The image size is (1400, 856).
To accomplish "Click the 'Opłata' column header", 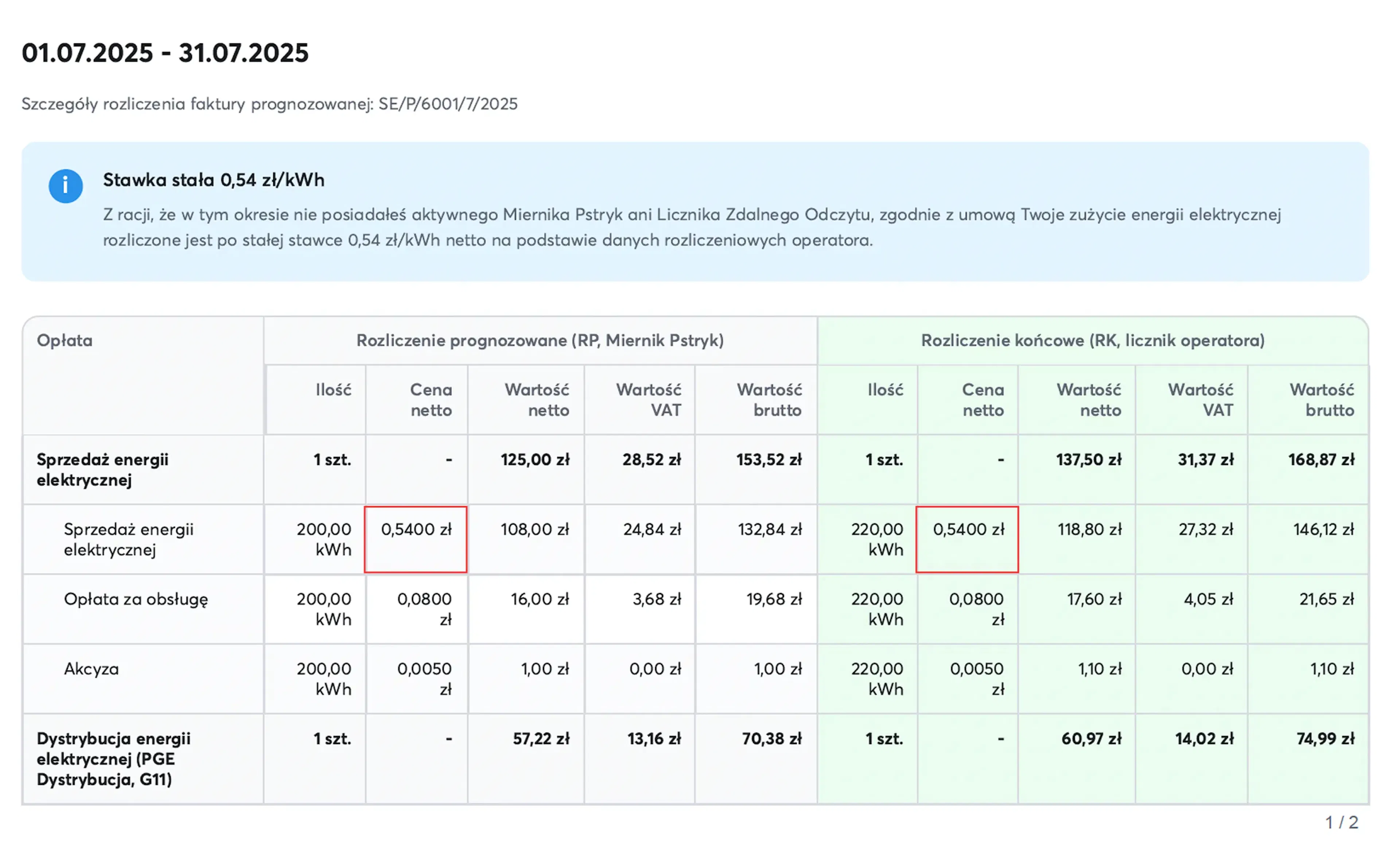I will pos(65,341).
